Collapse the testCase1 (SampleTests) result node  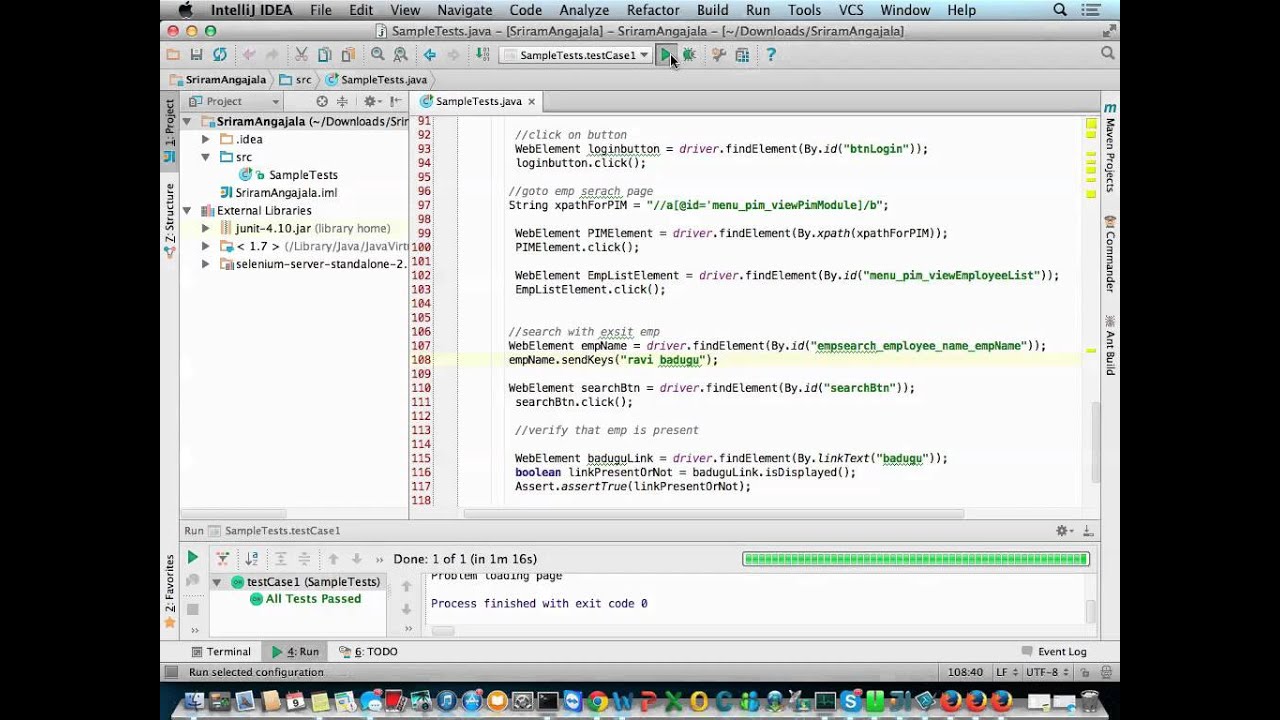coord(216,582)
